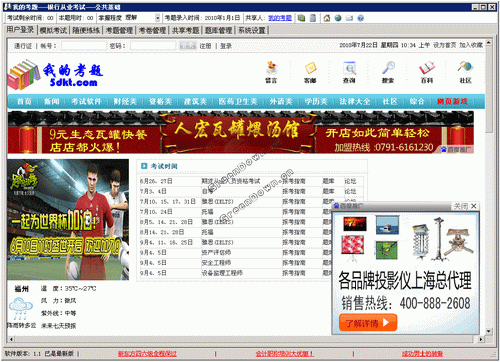Open 考试软件 in the navigation bar
The image size is (500, 362).
point(86,101)
